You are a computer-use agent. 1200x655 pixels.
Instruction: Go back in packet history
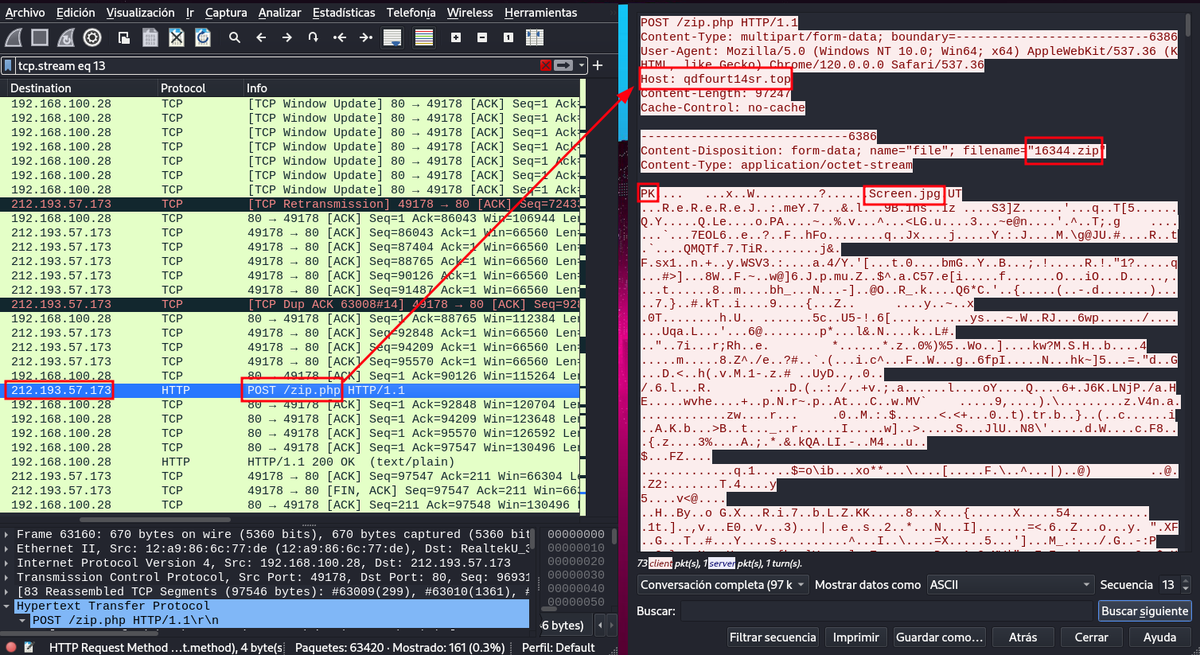coord(261,37)
